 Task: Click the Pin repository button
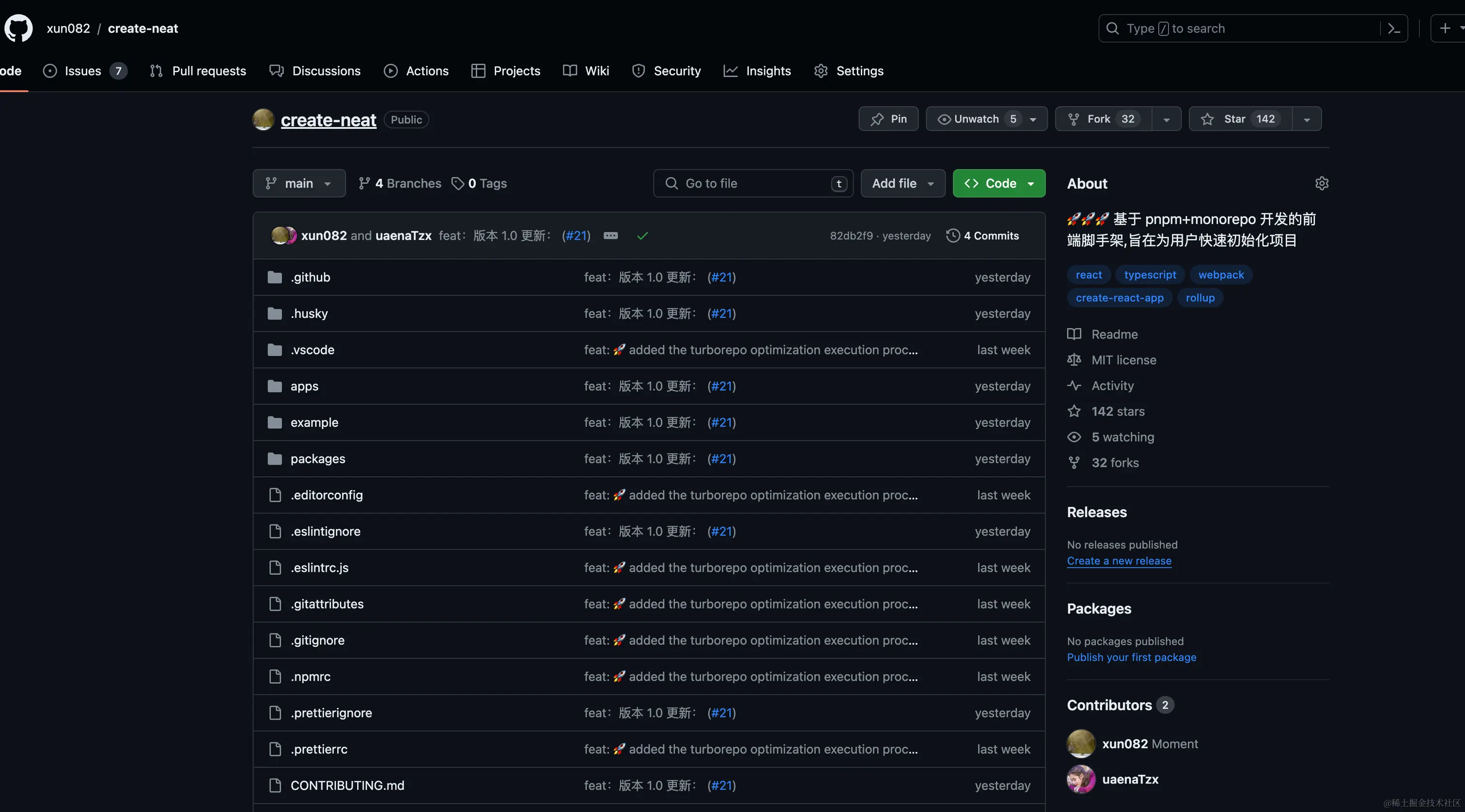click(888, 119)
